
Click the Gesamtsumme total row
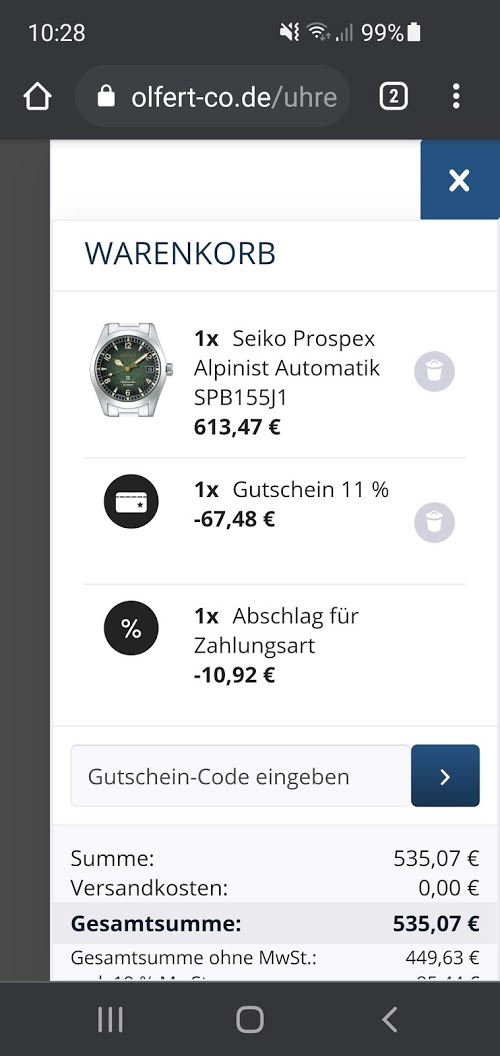pos(275,923)
